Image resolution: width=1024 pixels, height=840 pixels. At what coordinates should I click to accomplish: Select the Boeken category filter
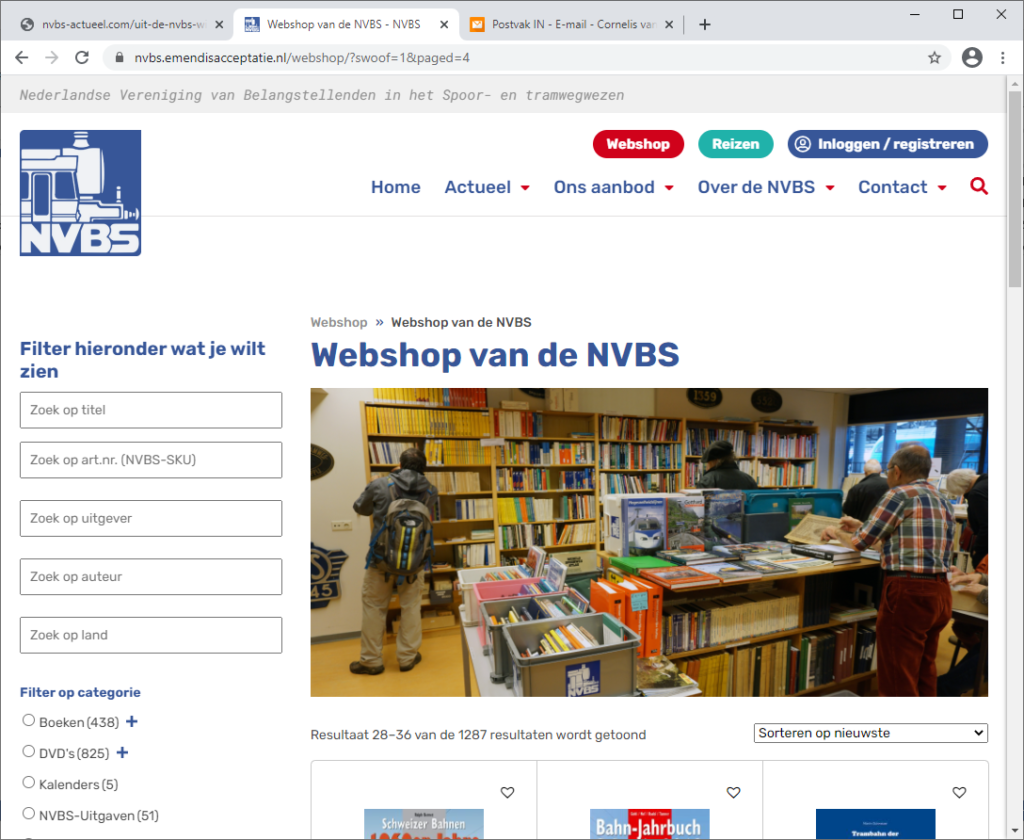coord(29,721)
